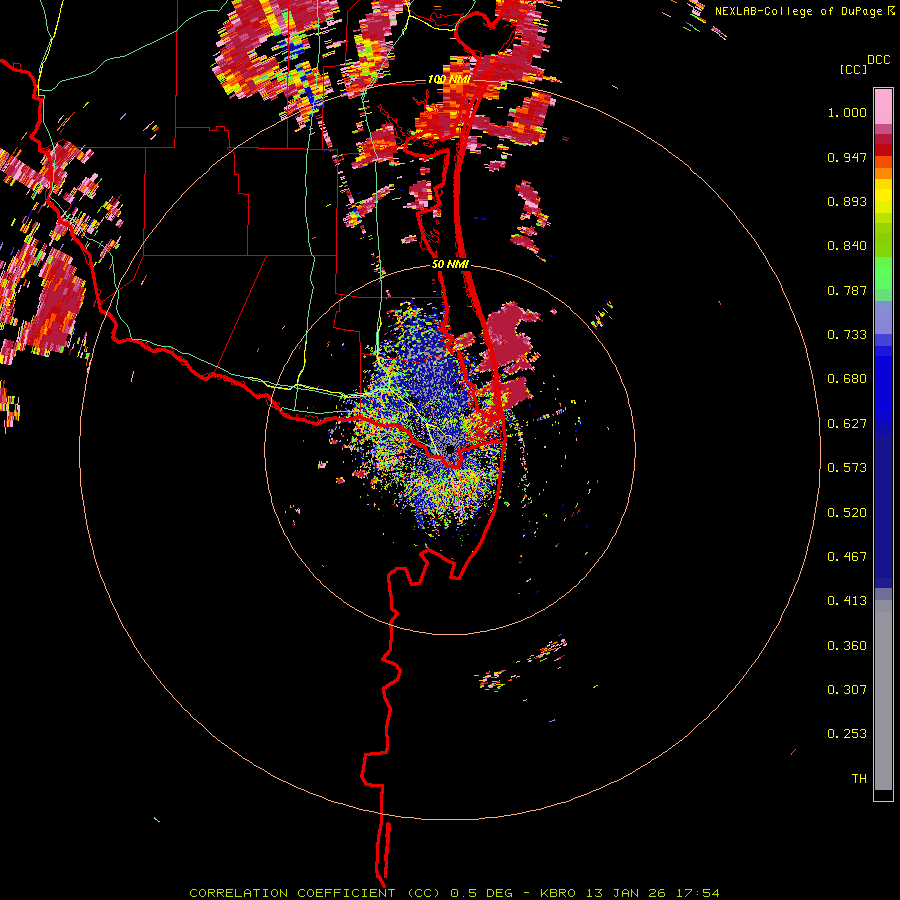Select the 0.947 scale value
The image size is (900, 900).
click(x=847, y=157)
